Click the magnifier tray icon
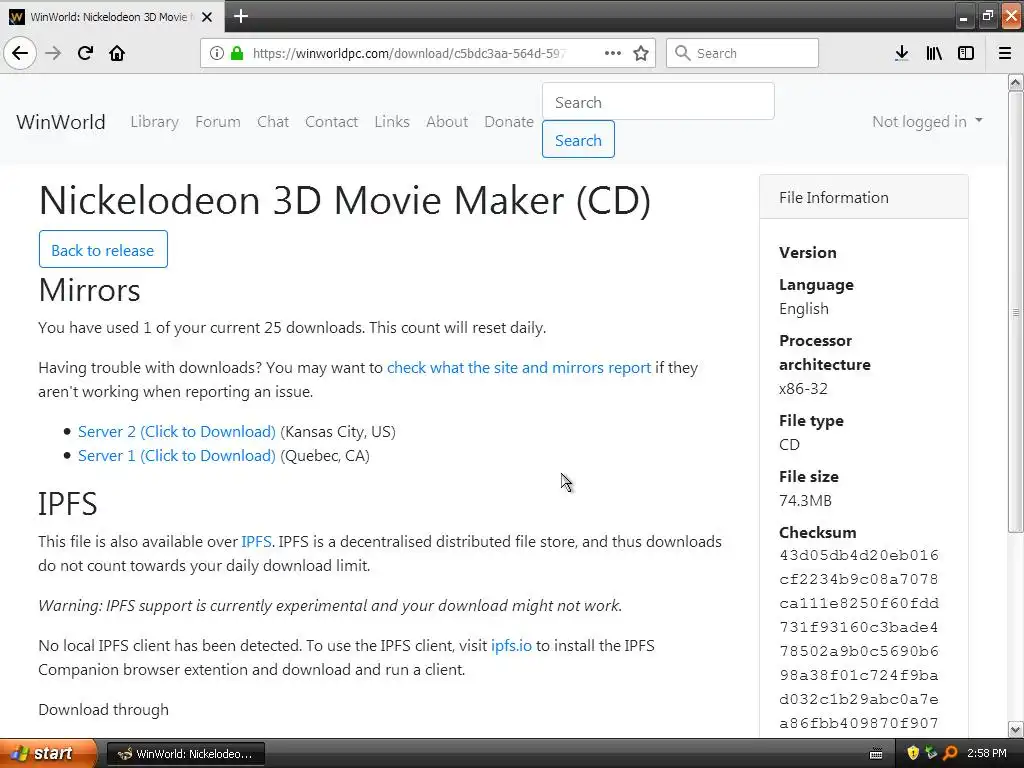This screenshot has width=1024, height=768. point(950,754)
